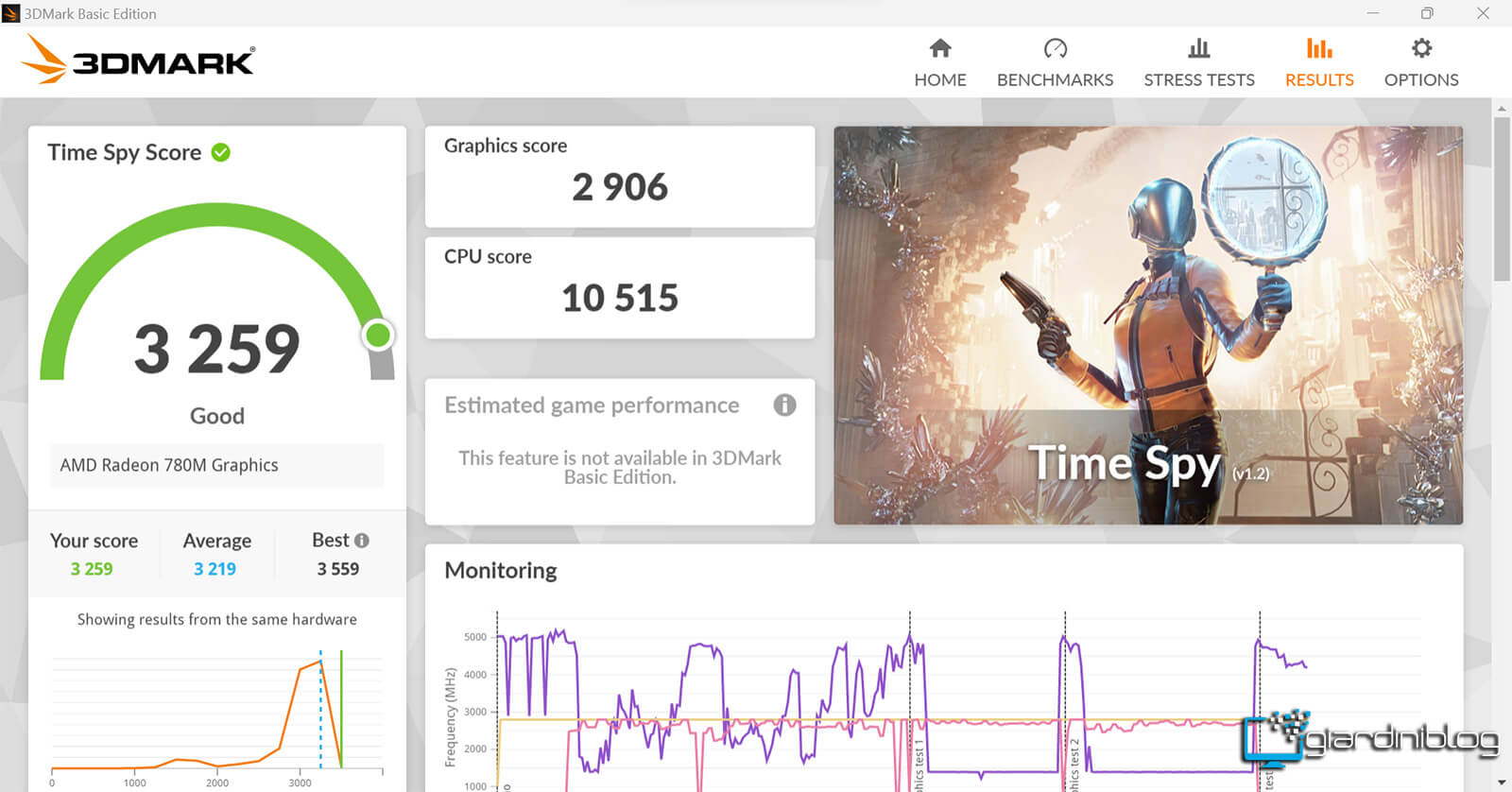Click the Good rating label
Screen dimensions: 1512x792
click(x=217, y=417)
